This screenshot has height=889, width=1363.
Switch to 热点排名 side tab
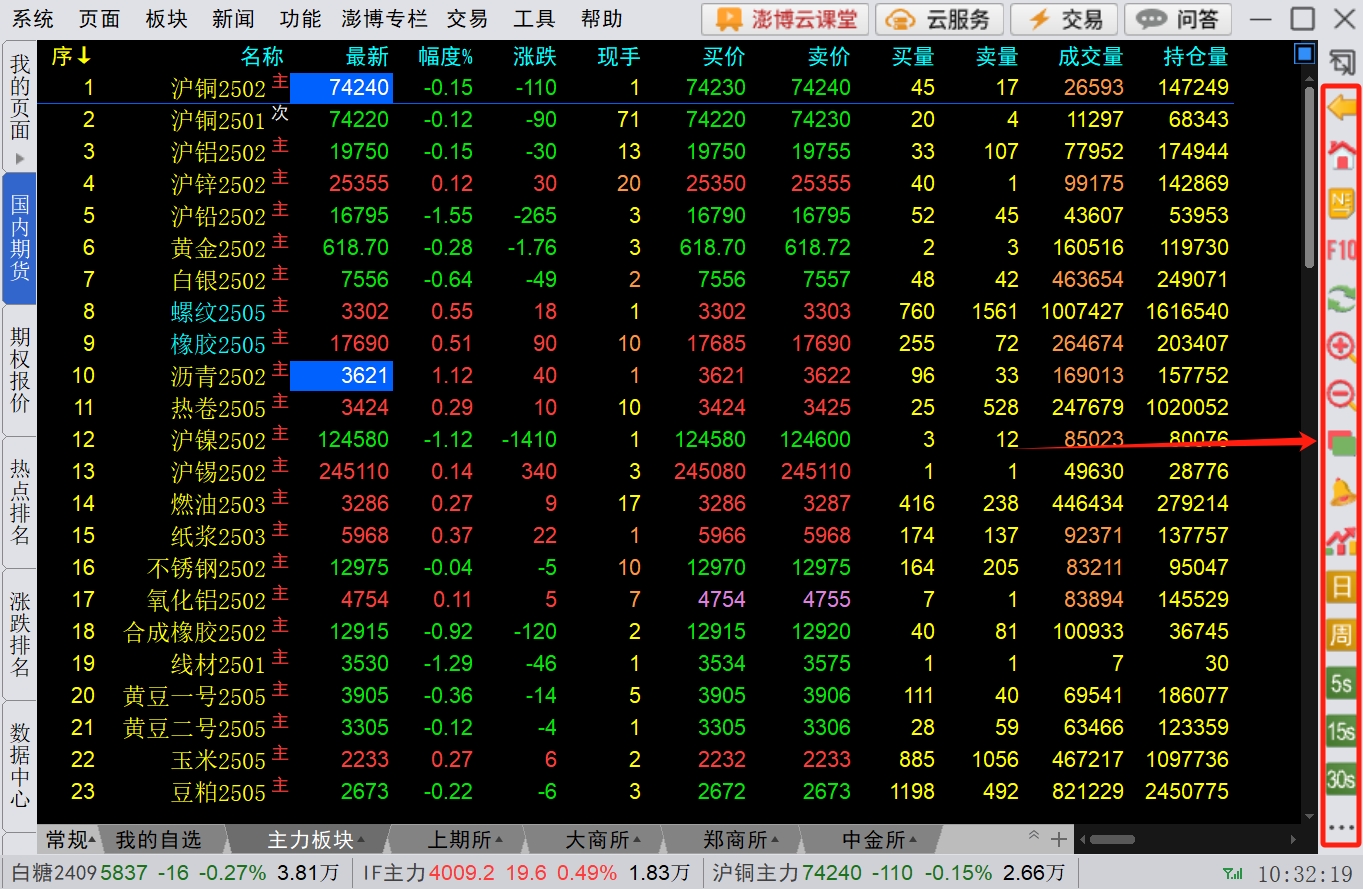tap(20, 502)
